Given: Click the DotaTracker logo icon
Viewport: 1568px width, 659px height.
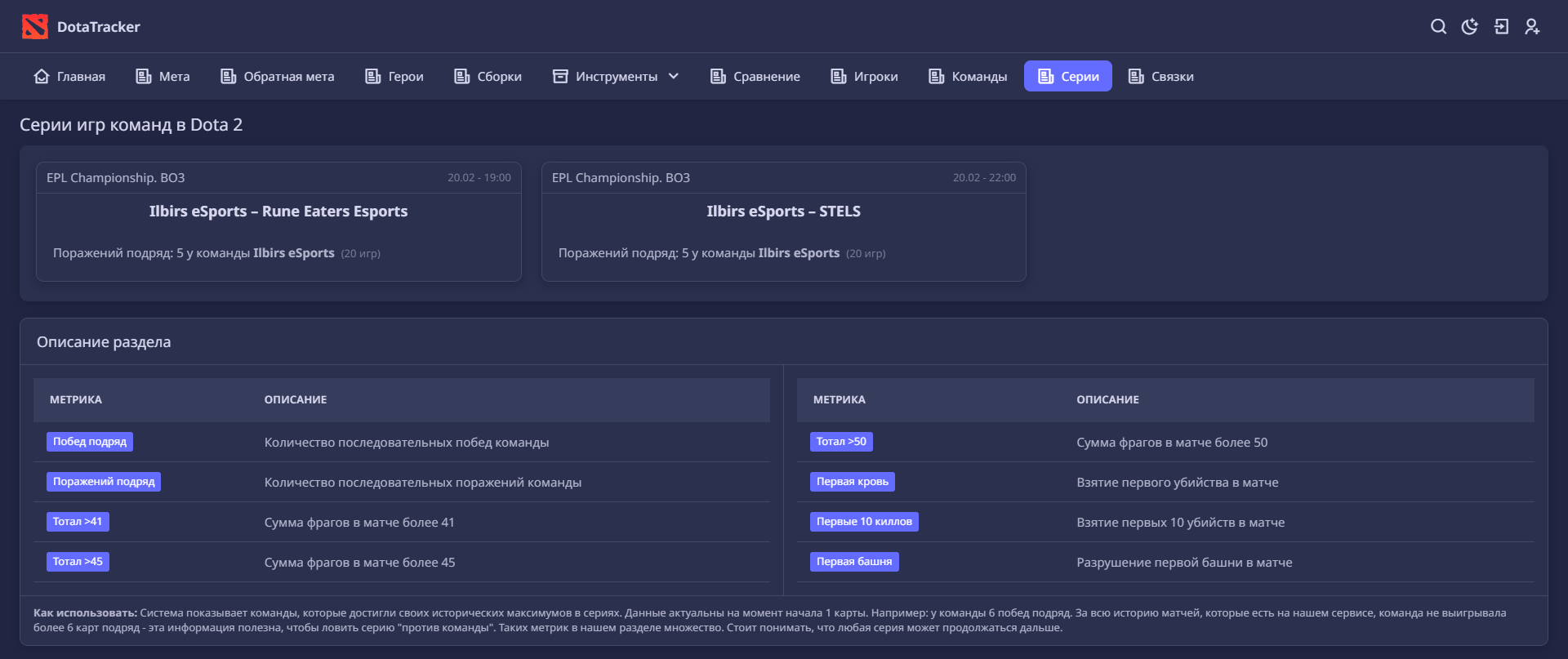Looking at the screenshot, I should coord(35,27).
